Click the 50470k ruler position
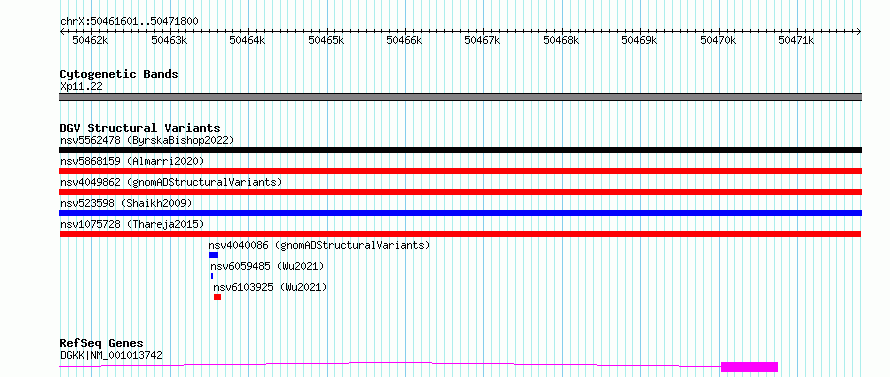Image resolution: width=890 pixels, height=377 pixels. [x=719, y=40]
